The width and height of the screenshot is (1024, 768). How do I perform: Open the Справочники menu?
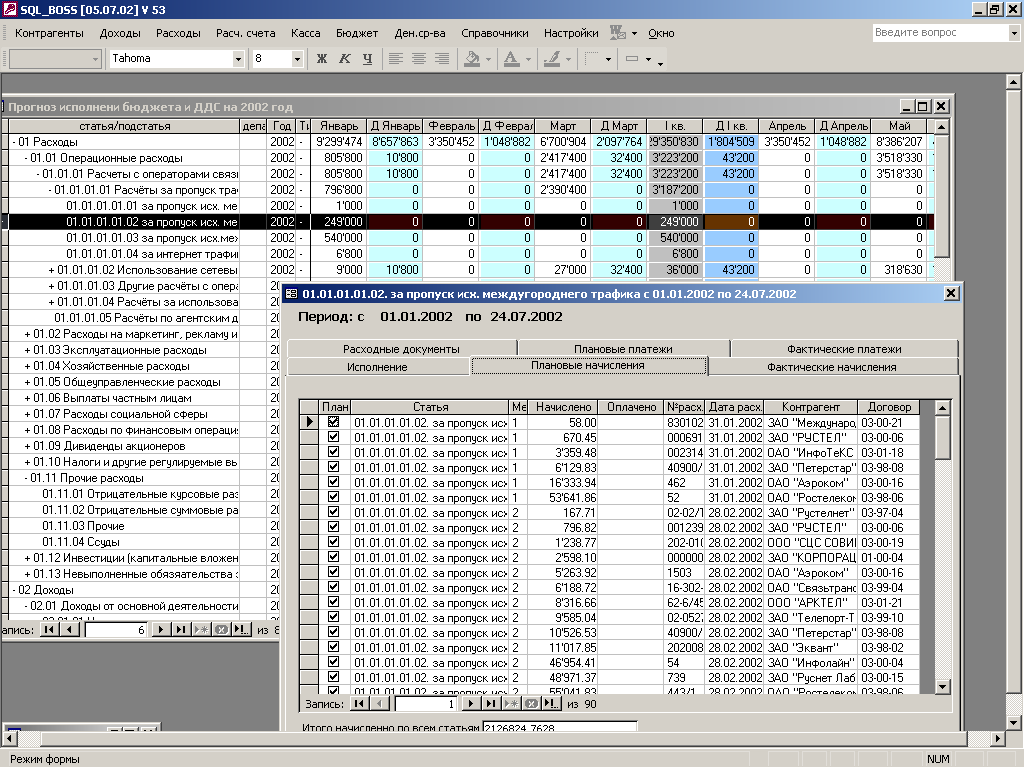point(495,33)
